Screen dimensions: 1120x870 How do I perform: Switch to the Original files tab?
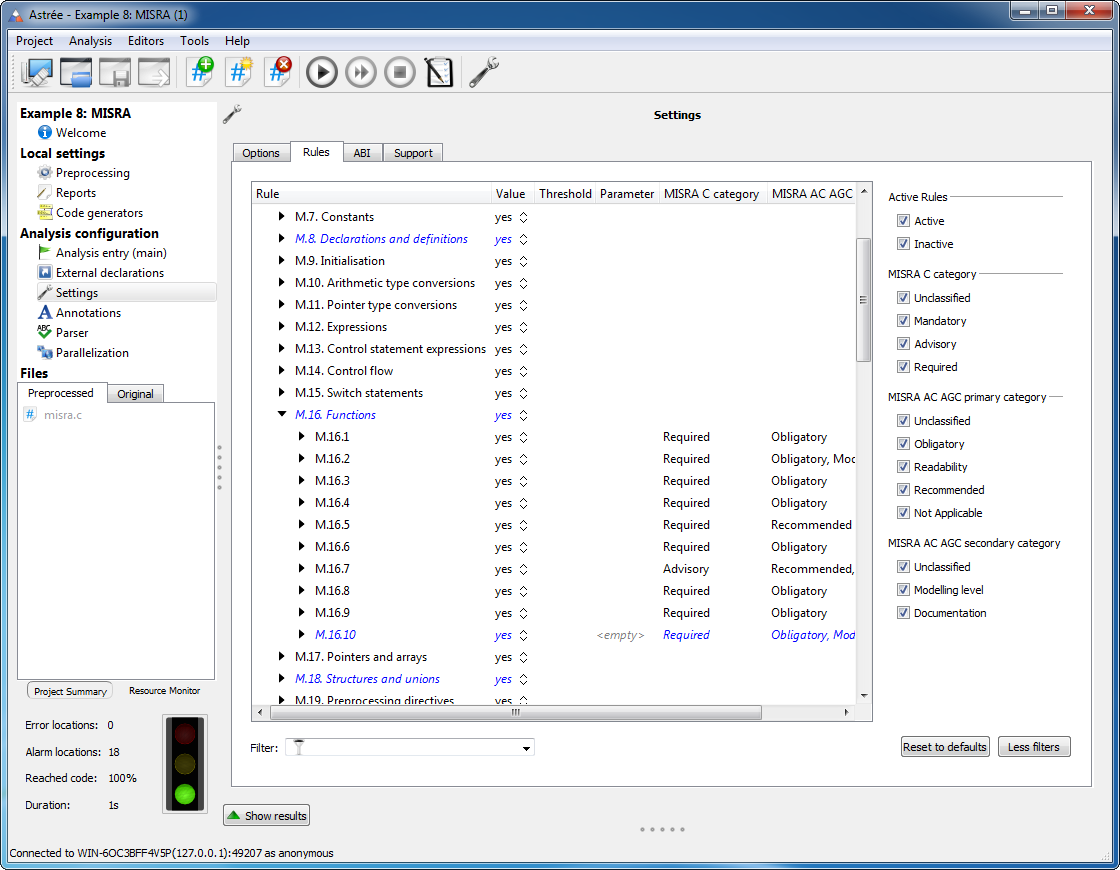135,394
